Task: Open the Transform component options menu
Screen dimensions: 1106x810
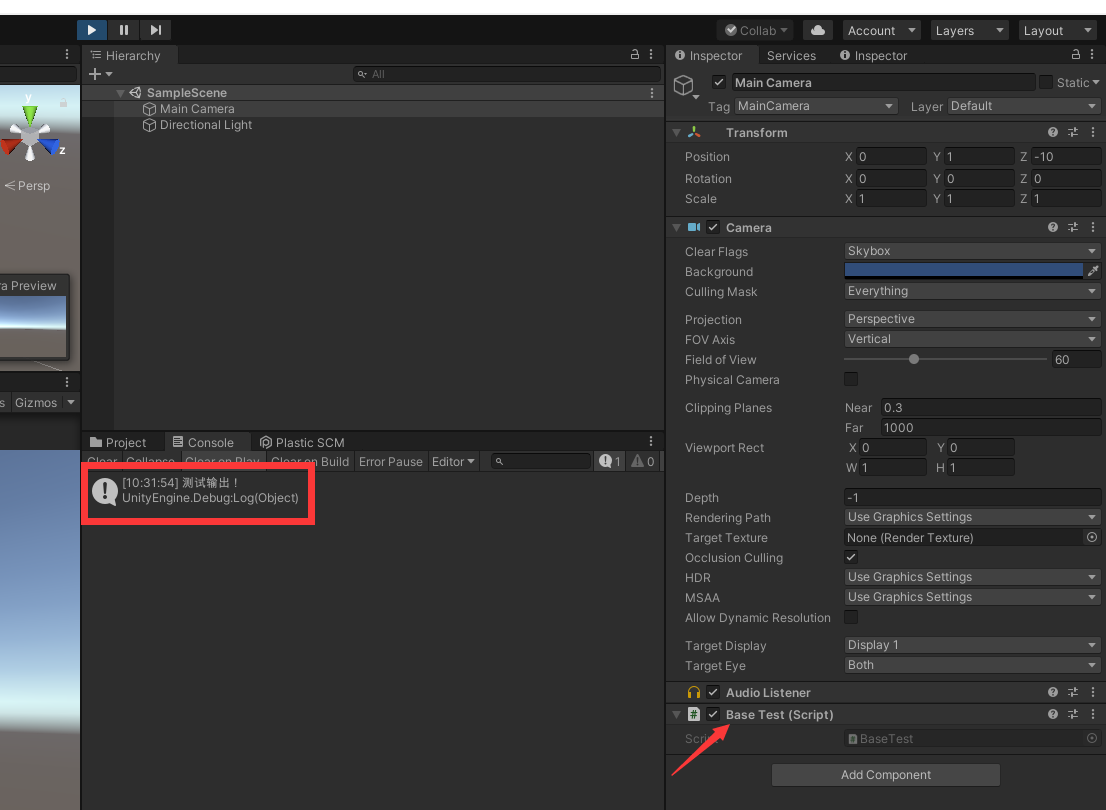Action: coord(1093,132)
